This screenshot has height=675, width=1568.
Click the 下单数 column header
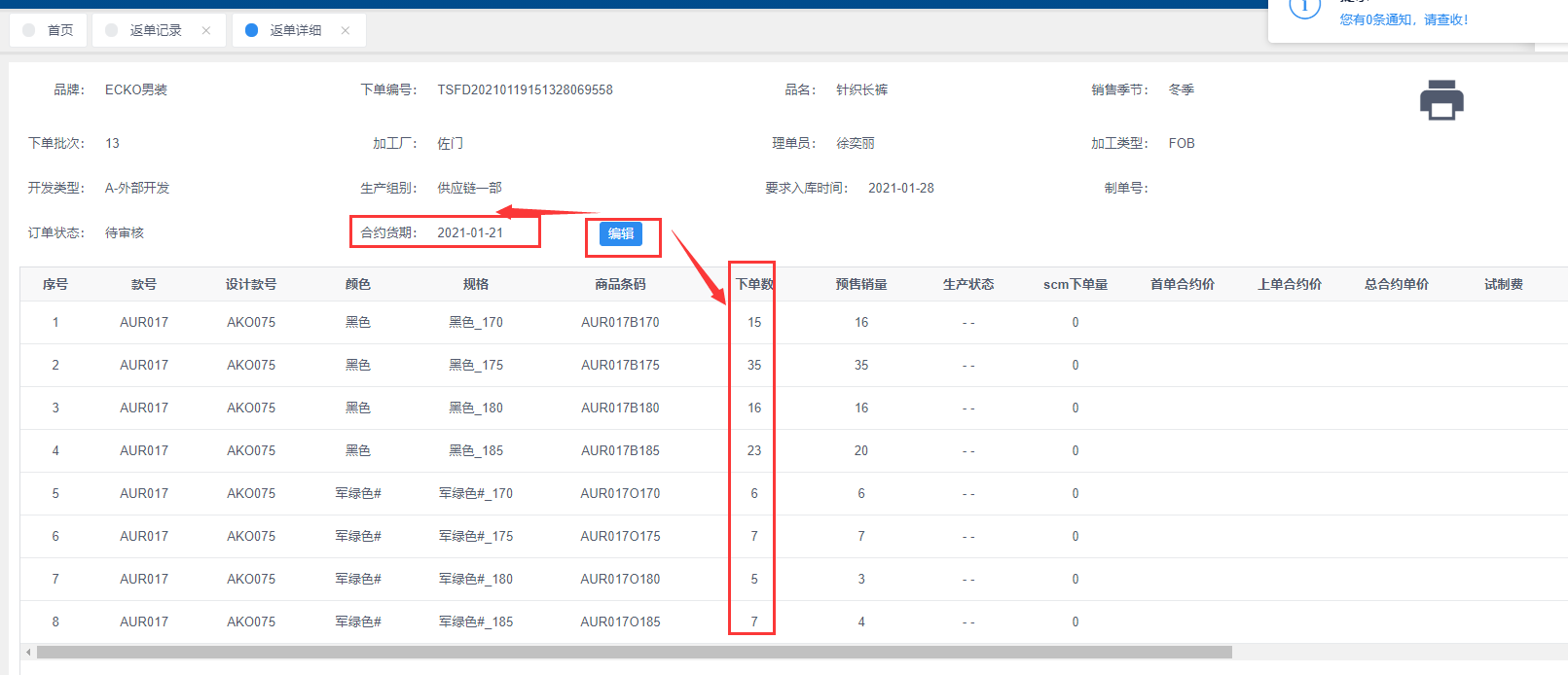tap(754, 284)
